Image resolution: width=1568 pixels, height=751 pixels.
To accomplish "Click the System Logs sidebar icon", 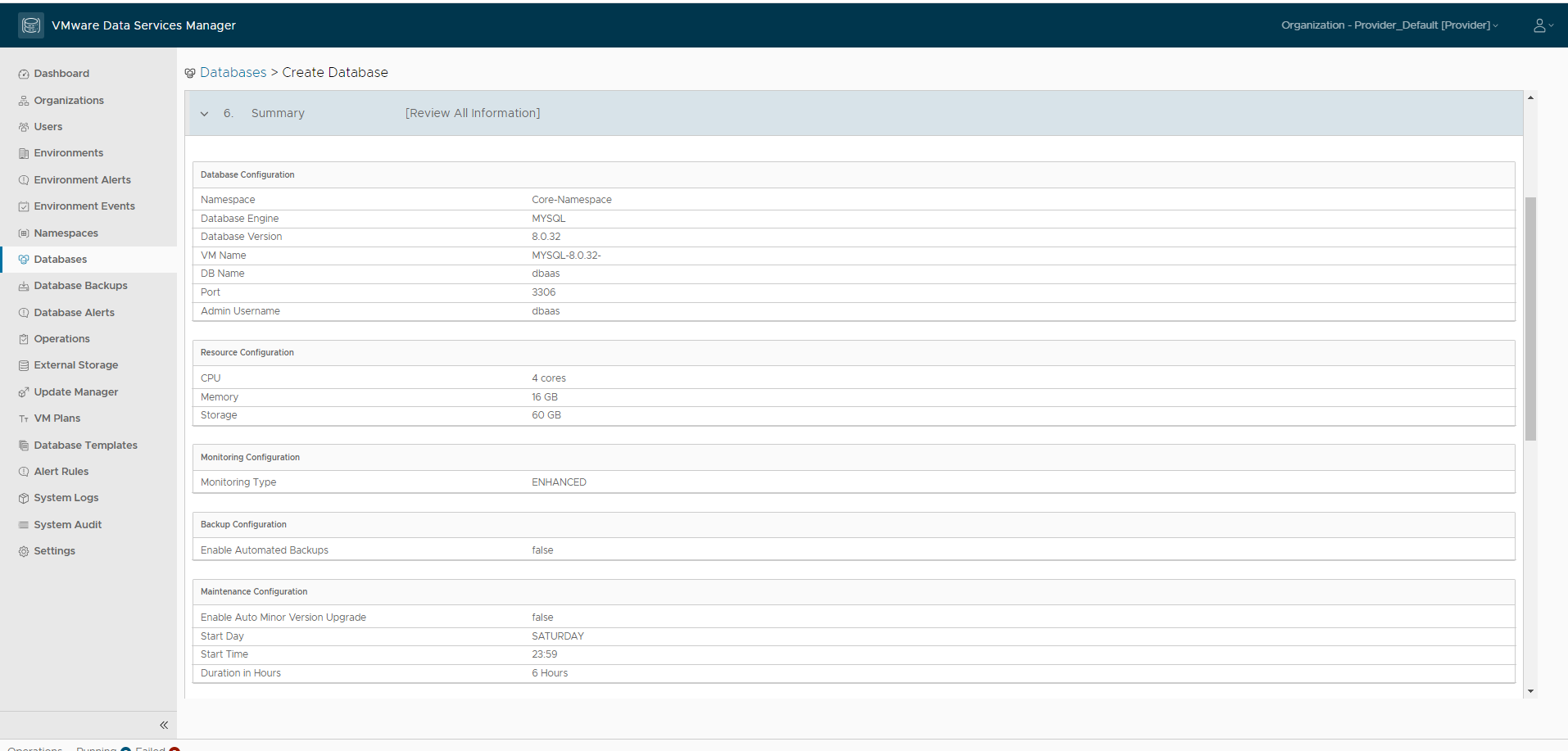I will pos(24,498).
